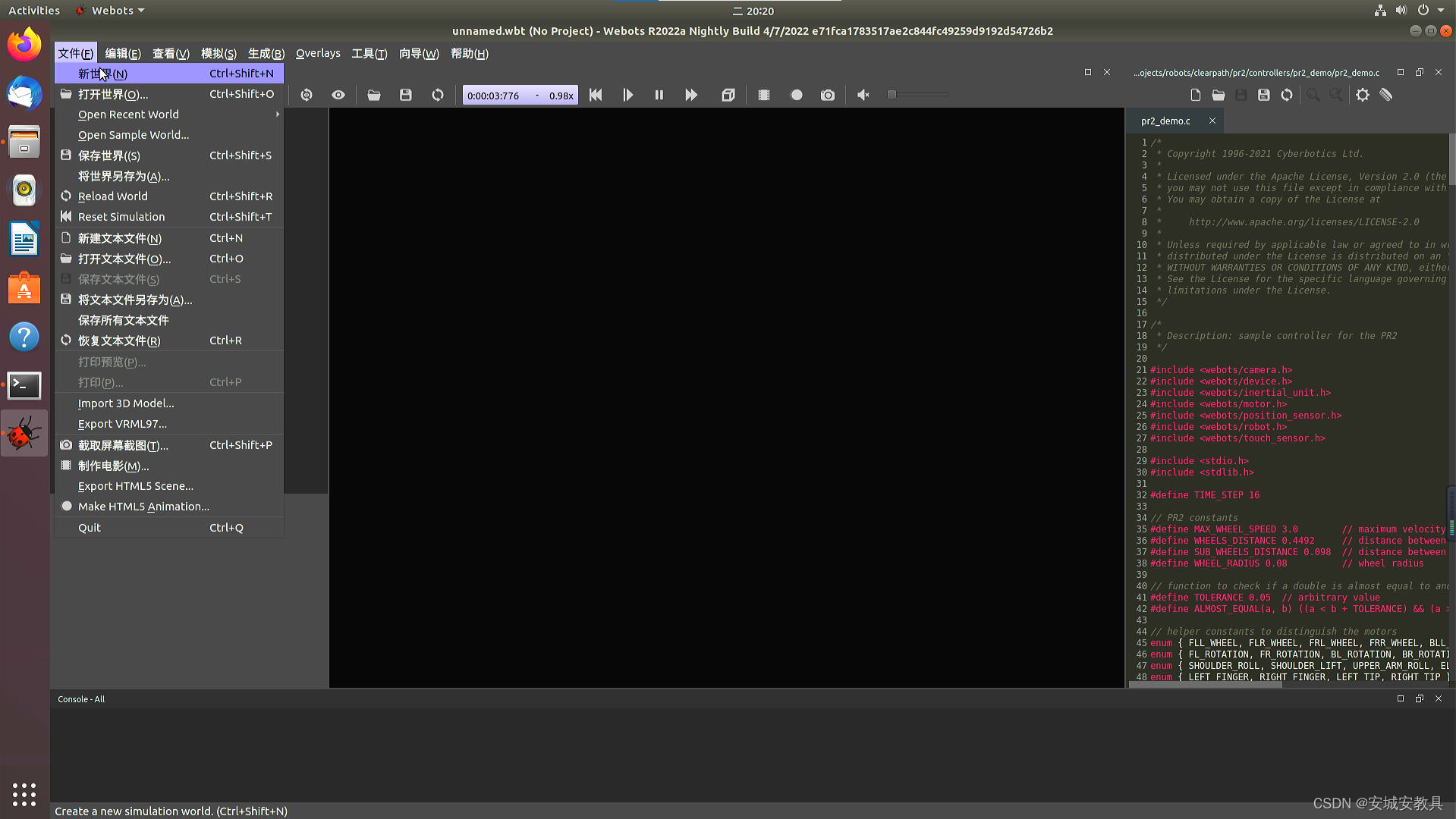The height and width of the screenshot is (819, 1456).
Task: Choose Take Screenshot entry in File menu
Action: pyautogui.click(x=169, y=445)
